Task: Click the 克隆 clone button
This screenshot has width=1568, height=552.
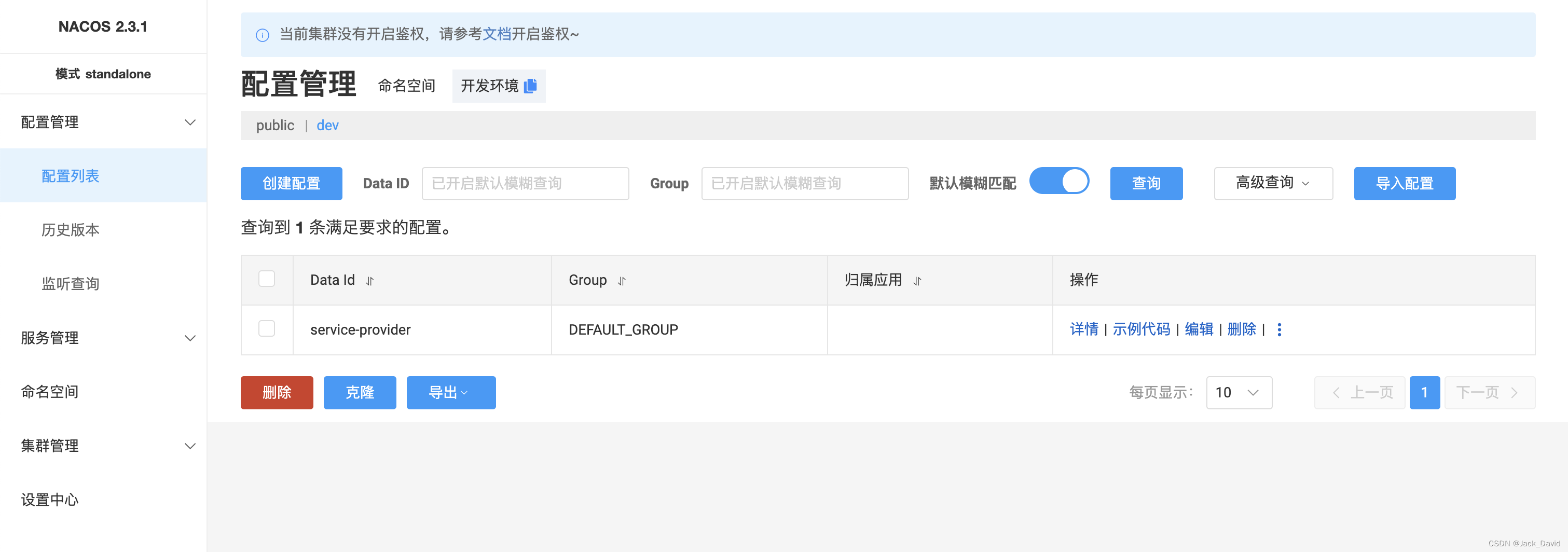Action: (x=360, y=393)
